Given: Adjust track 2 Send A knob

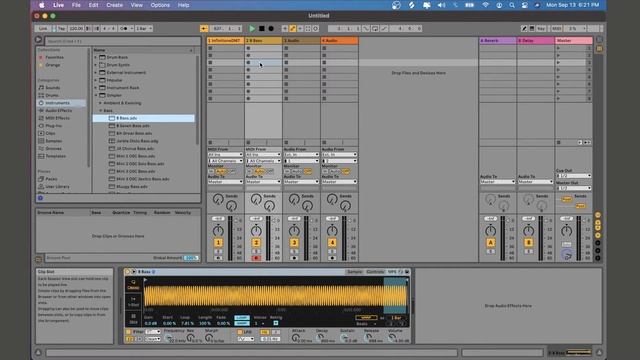Looking at the screenshot, I should [256, 200].
